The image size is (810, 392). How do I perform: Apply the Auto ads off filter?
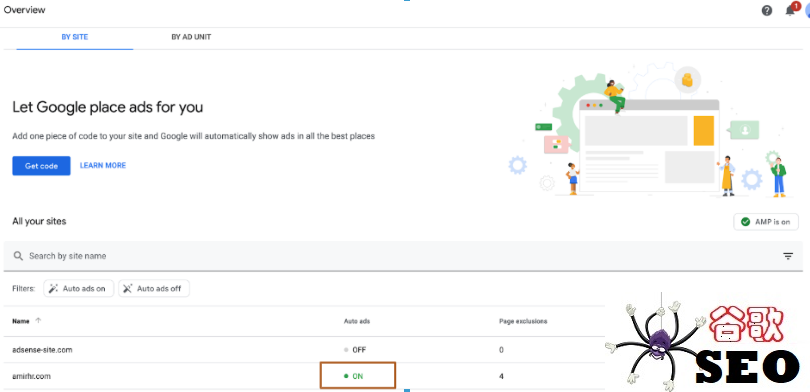[154, 289]
